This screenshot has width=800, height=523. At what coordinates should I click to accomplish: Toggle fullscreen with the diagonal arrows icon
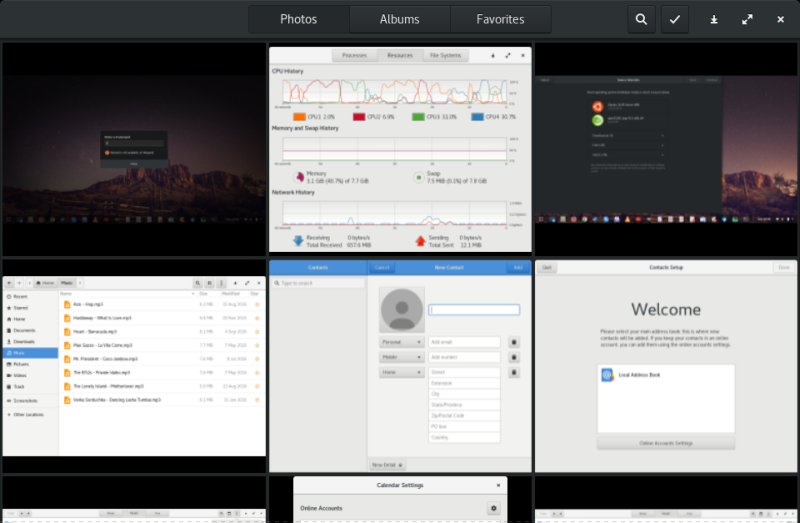pos(747,19)
